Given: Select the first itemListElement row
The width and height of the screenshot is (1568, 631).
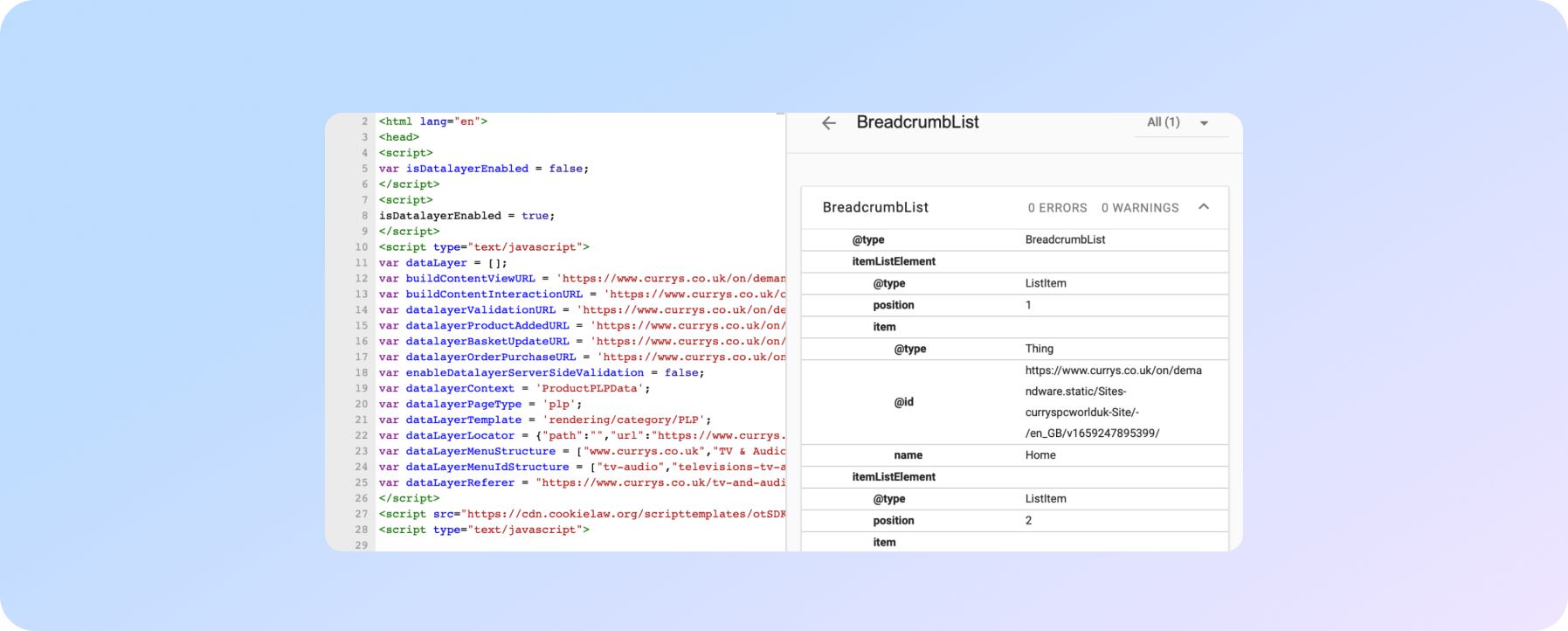Looking at the screenshot, I should coord(894,261).
